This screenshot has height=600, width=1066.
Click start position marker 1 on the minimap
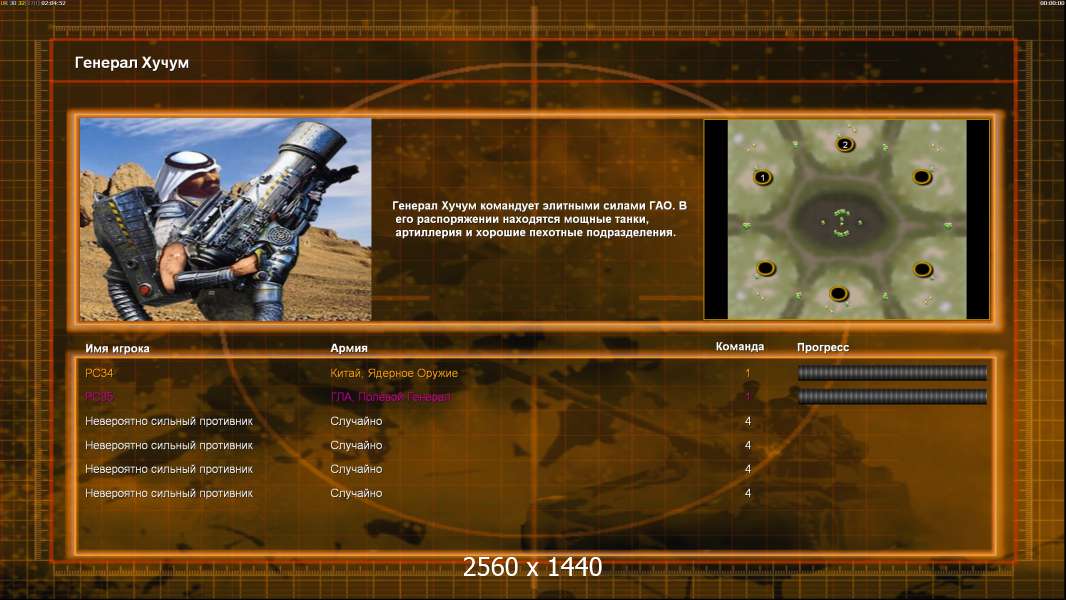tap(763, 177)
